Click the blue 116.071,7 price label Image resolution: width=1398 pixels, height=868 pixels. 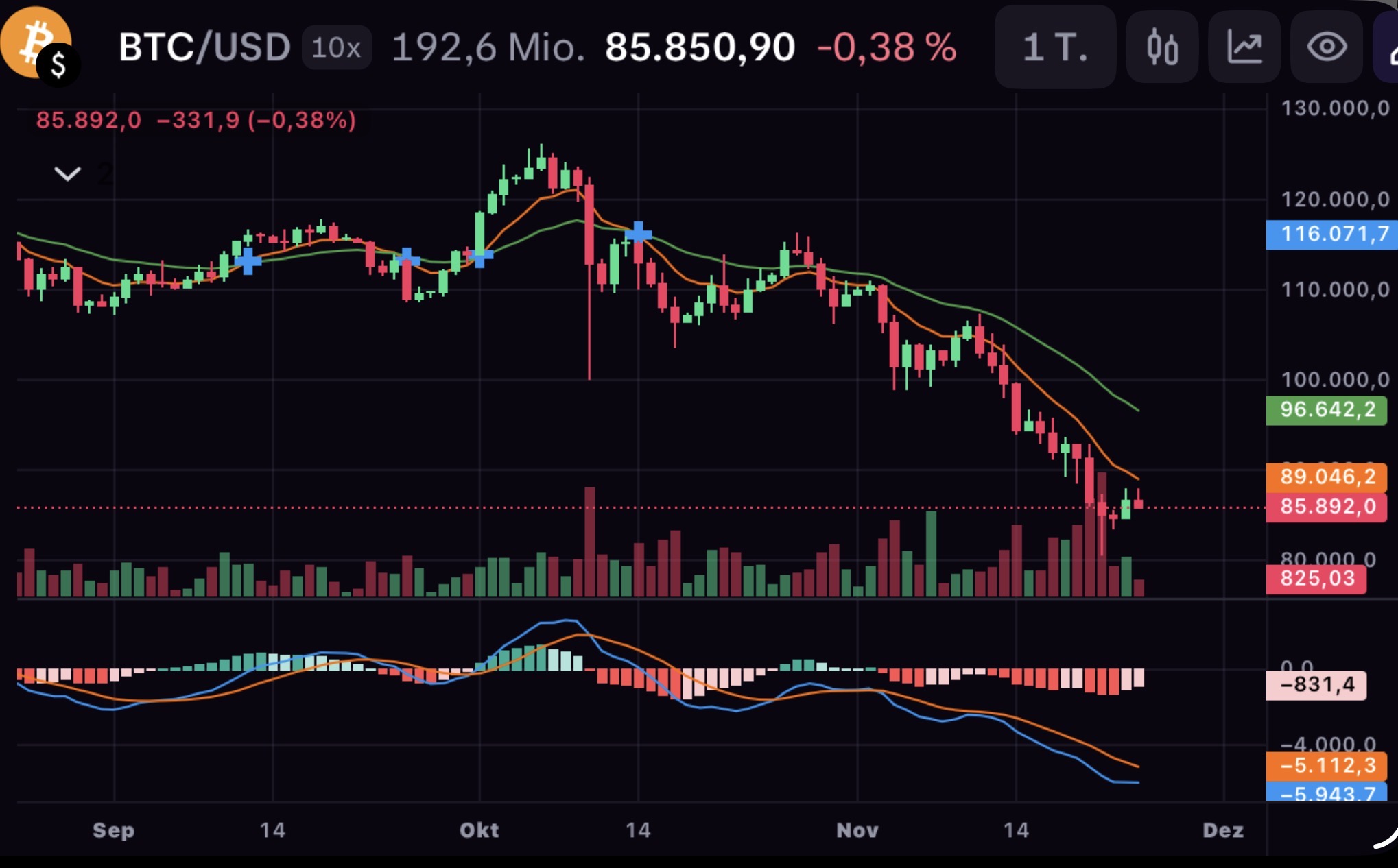pyautogui.click(x=1329, y=234)
